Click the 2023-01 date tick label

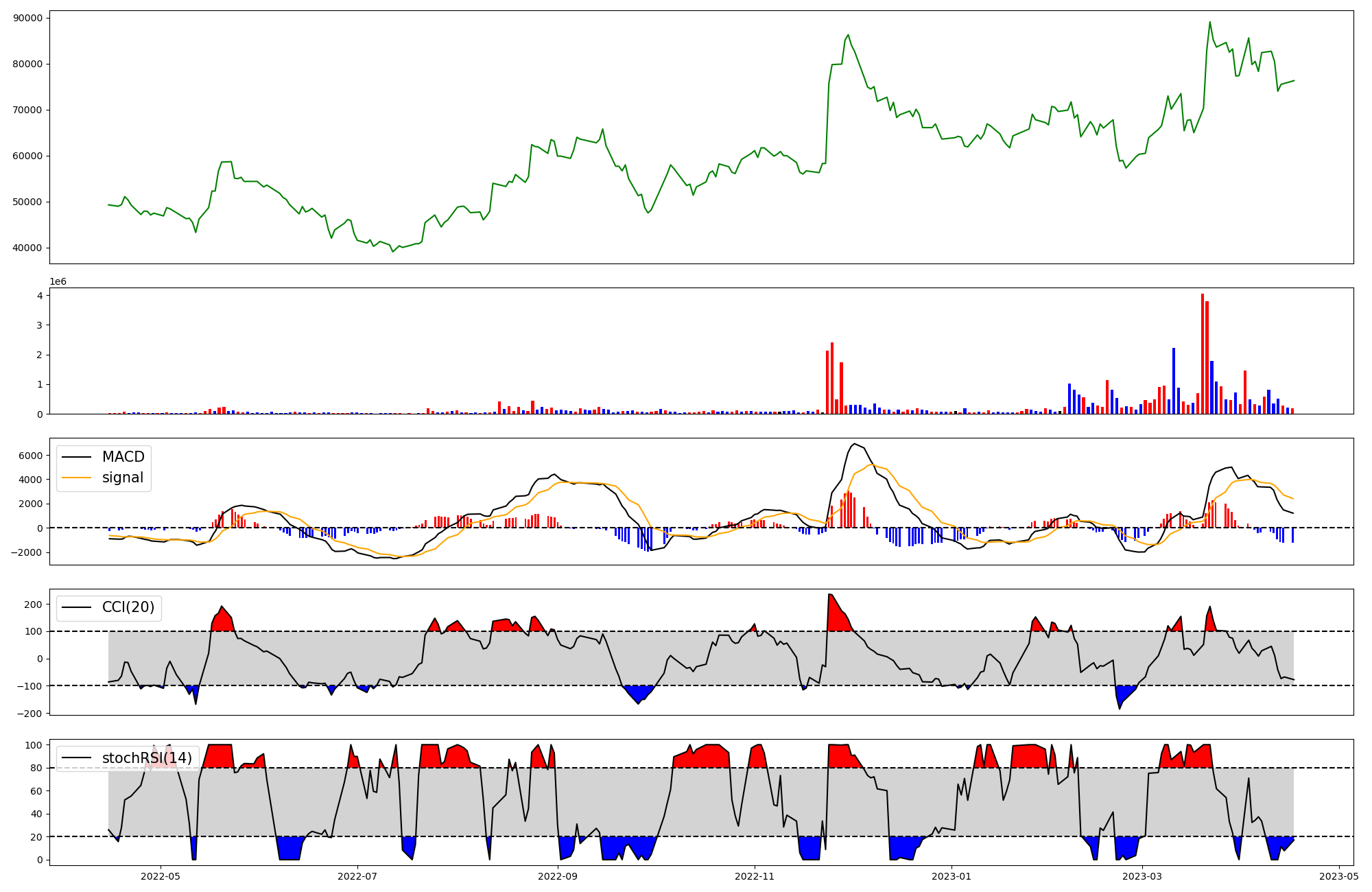[951, 876]
